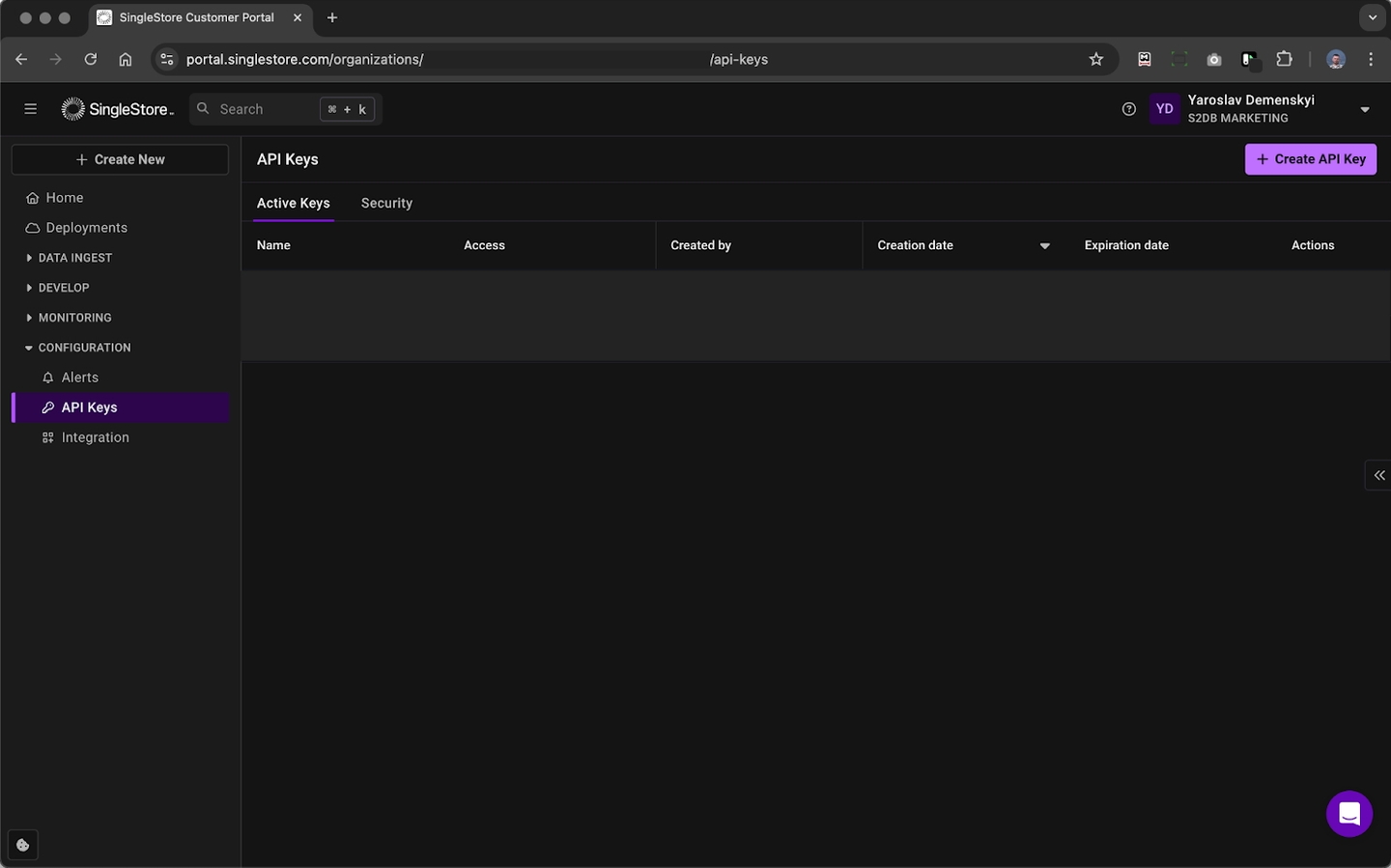Expand the MONITORING section

click(x=27, y=317)
